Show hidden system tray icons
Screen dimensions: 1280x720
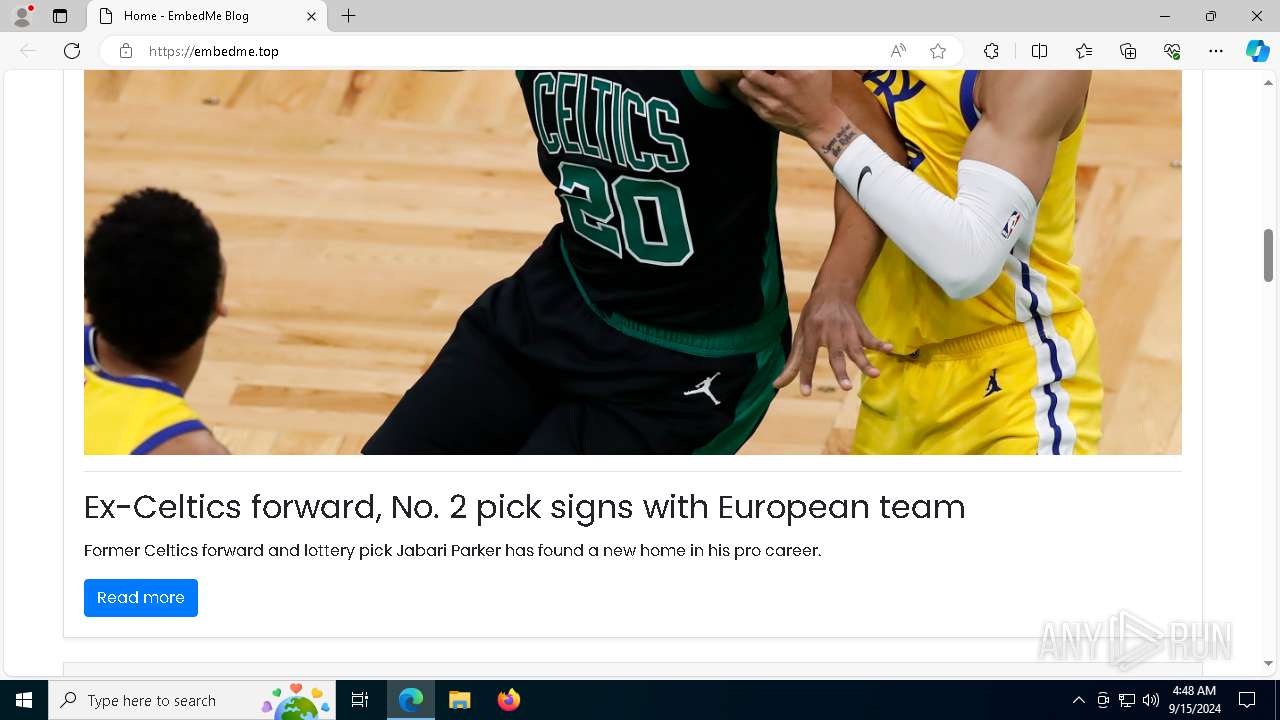(1078, 700)
